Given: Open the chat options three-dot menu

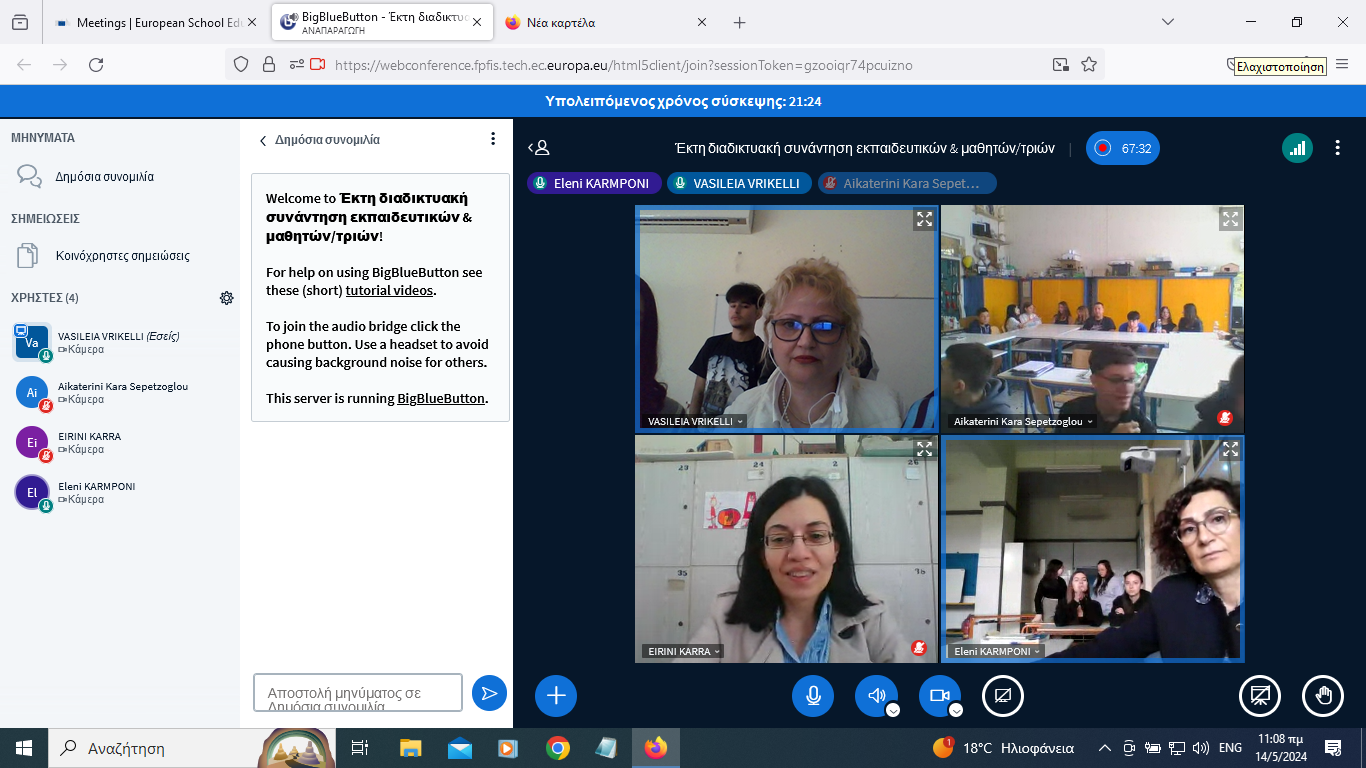Looking at the screenshot, I should point(493,139).
